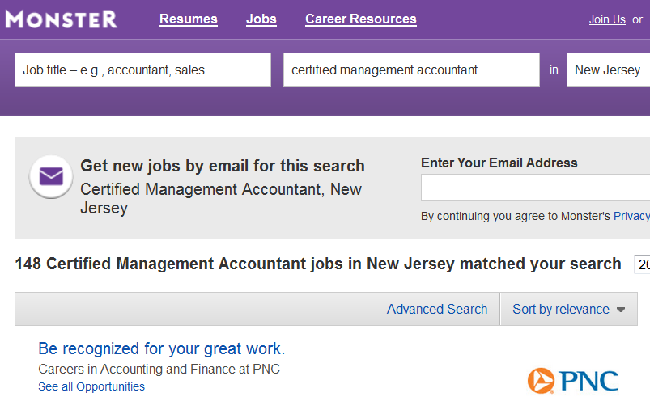Click the results count heading text
The width and height of the screenshot is (650, 397).
[x=318, y=264]
